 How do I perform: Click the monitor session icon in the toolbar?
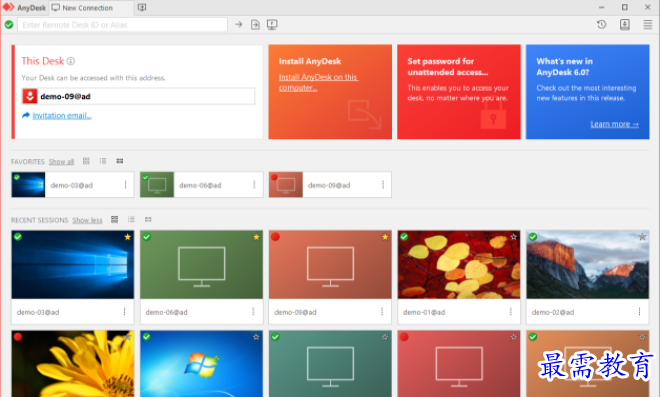point(272,24)
